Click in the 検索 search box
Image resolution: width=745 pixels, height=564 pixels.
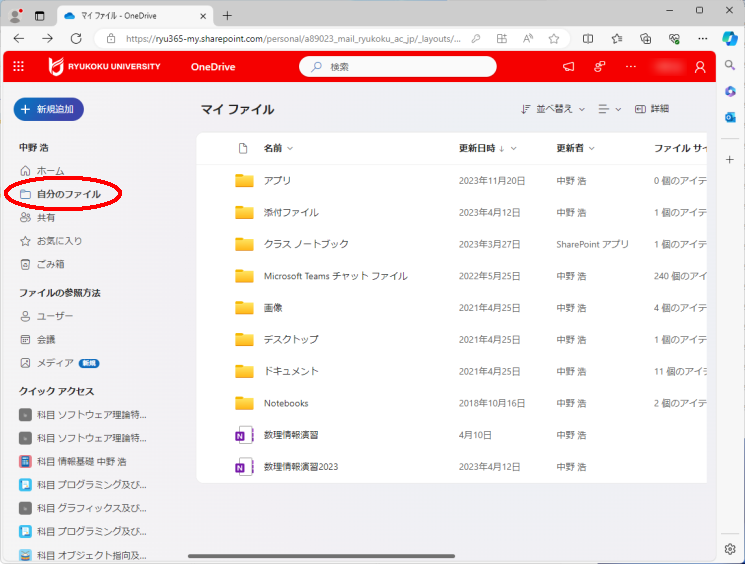398,67
